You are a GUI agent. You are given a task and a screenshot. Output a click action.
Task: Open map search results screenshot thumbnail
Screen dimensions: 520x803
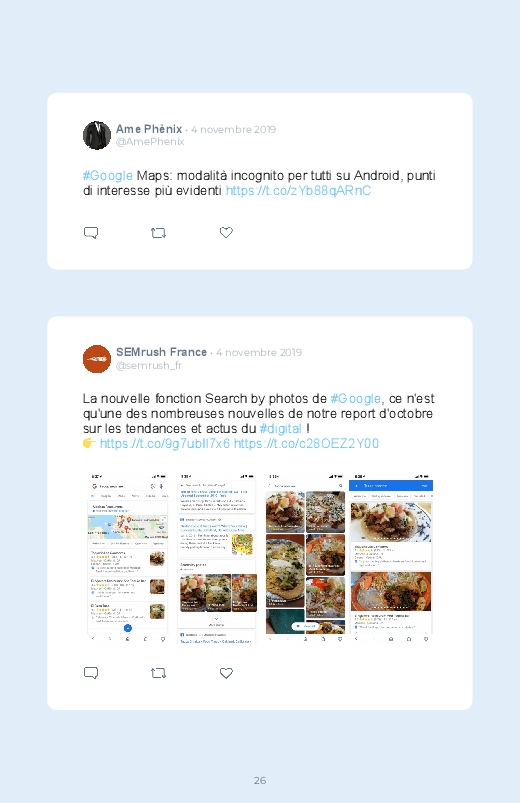128,559
